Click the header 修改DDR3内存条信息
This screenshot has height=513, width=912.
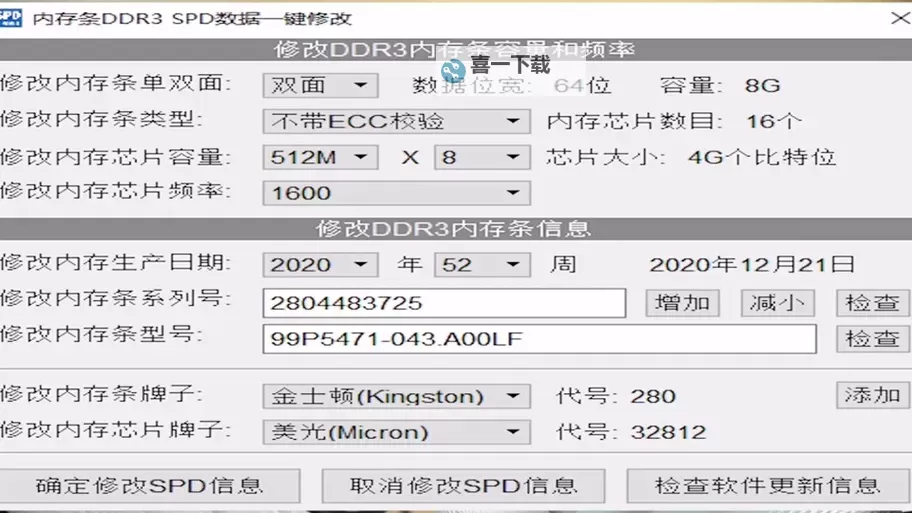(454, 229)
